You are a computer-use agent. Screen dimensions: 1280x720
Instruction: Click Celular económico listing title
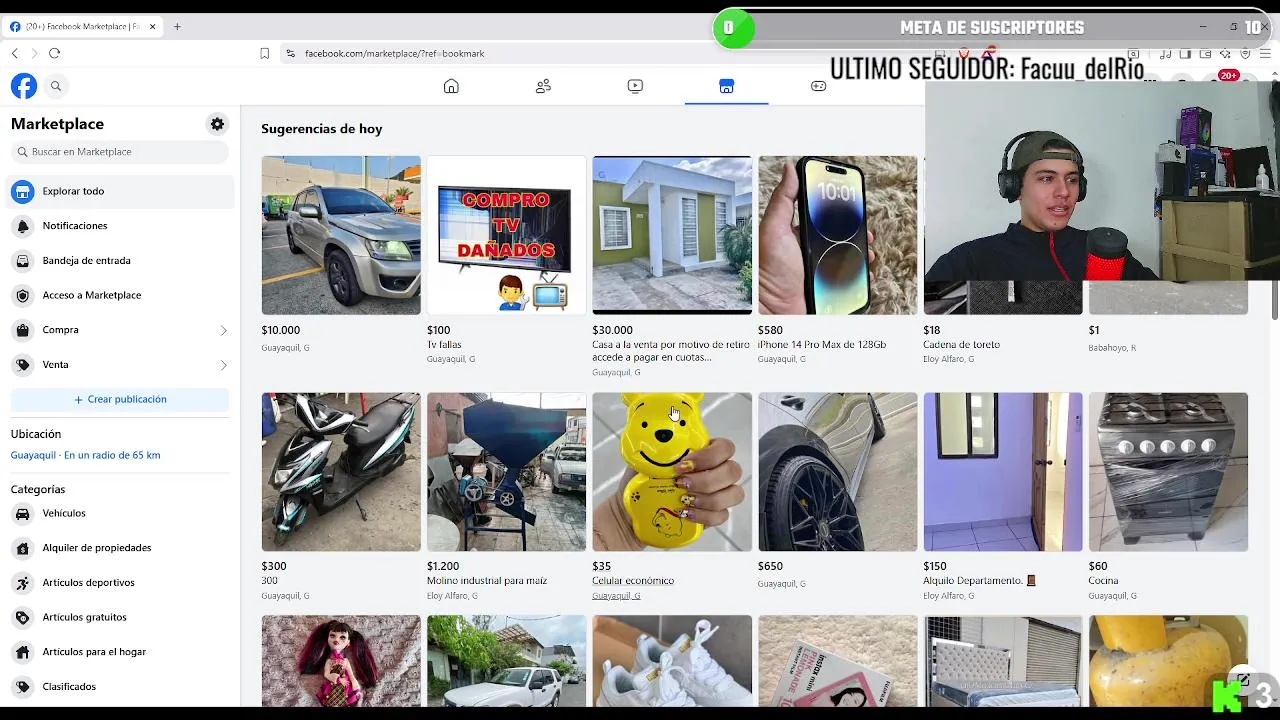click(633, 581)
